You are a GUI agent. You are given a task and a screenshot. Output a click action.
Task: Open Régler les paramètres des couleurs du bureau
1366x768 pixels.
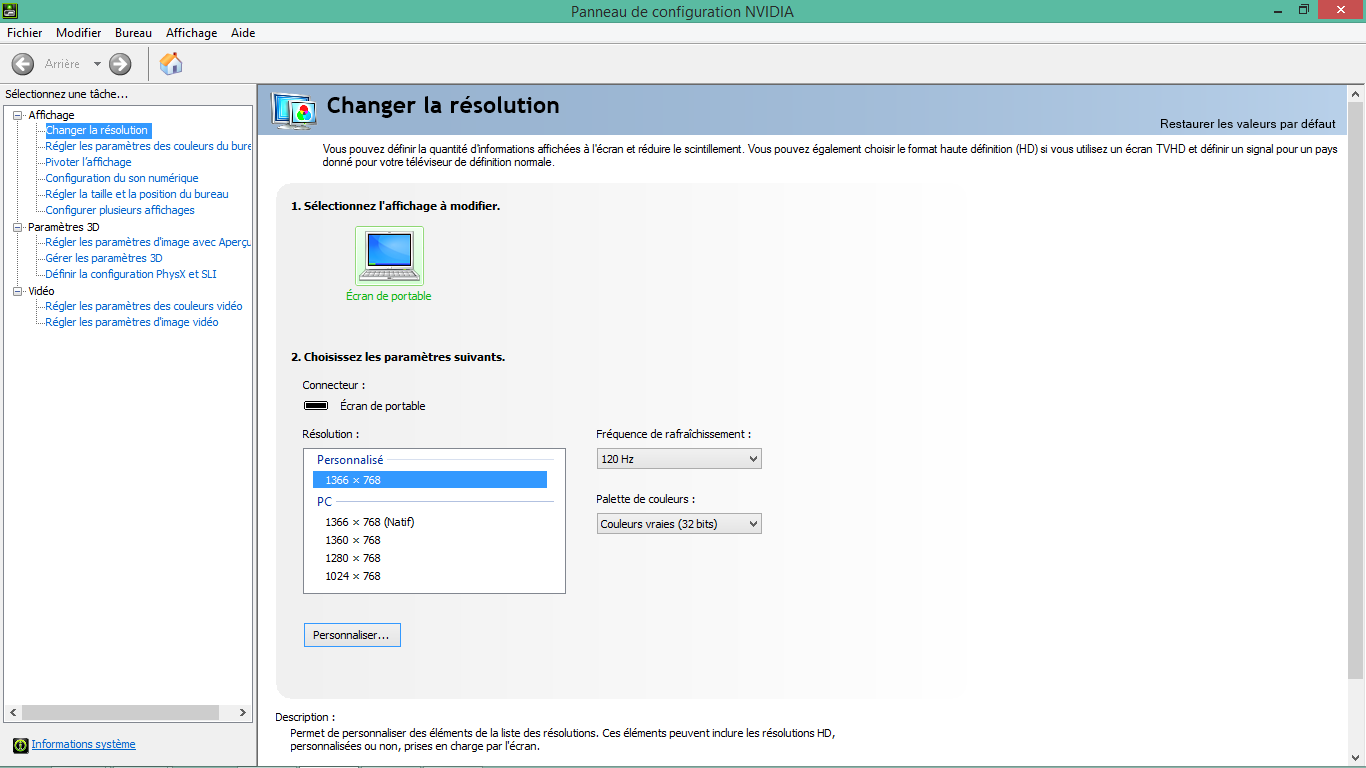[x=148, y=146]
